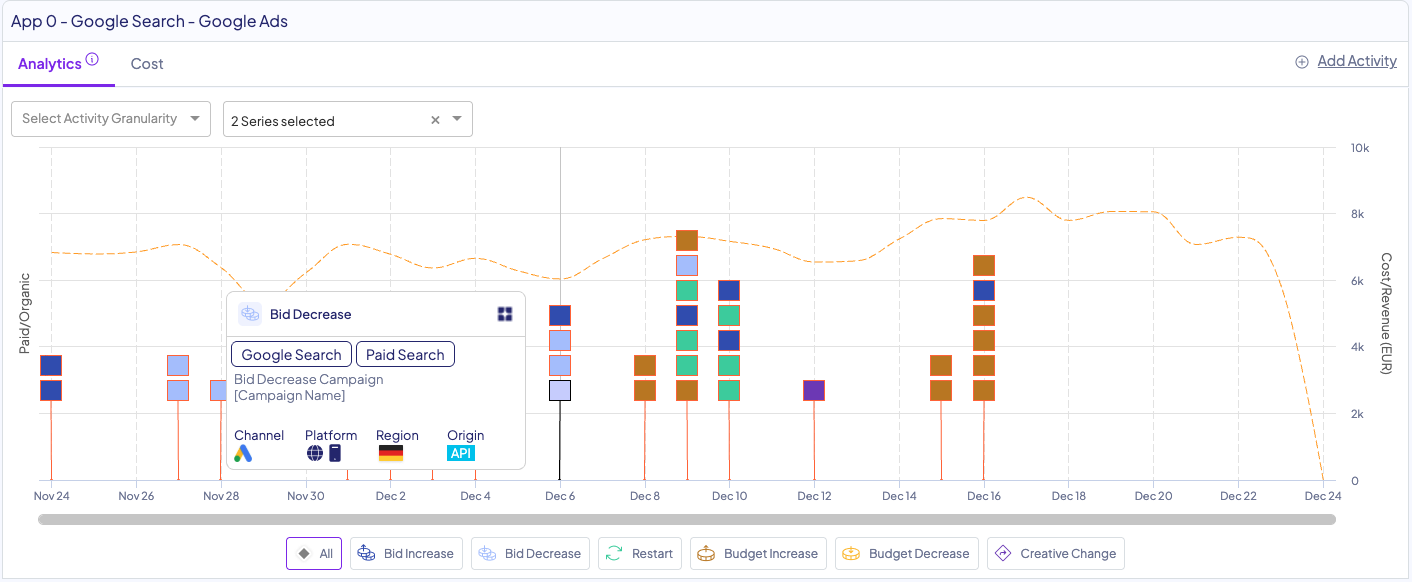Toggle the Bid Increase activity filter

[406, 554]
